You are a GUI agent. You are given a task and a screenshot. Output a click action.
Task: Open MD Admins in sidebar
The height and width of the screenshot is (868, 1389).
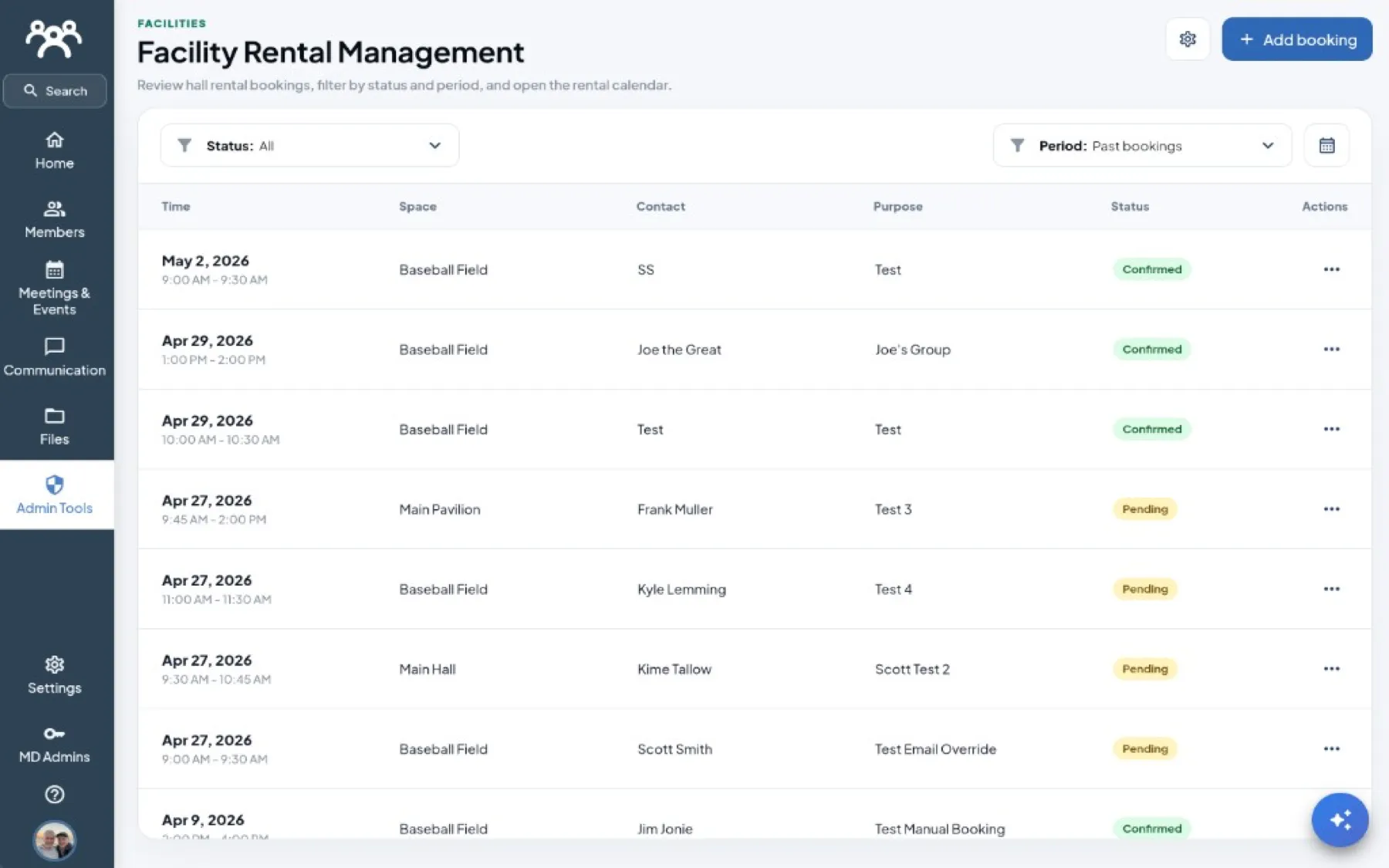54,745
